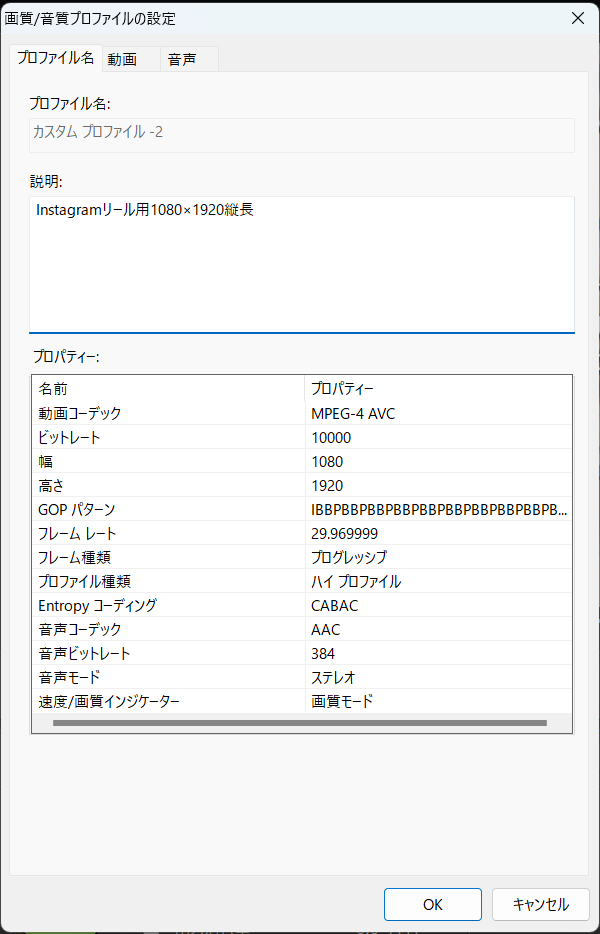Select the フレーム レート row name
600x934 pixels.
[77, 533]
